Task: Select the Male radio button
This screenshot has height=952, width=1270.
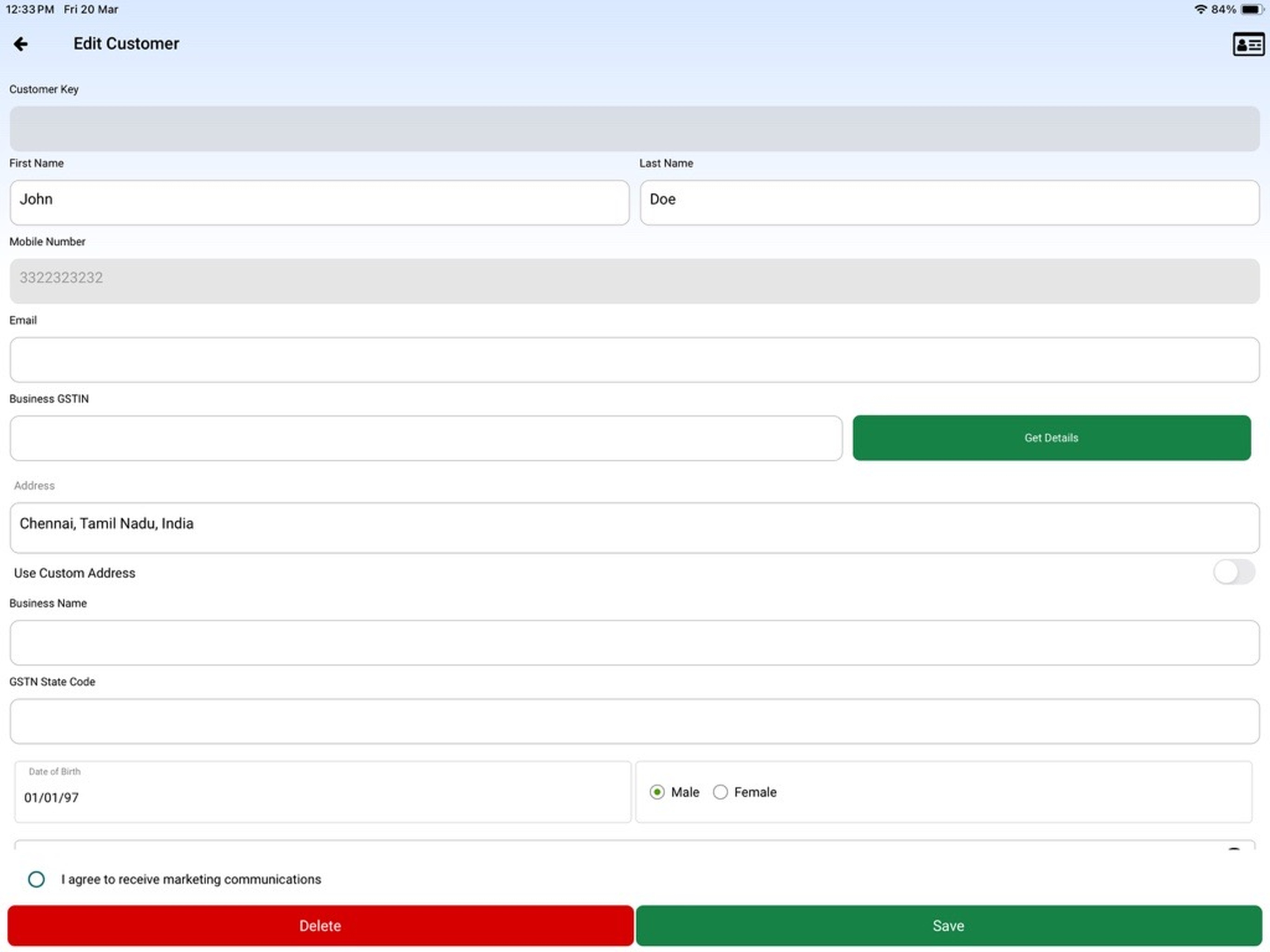Action: (657, 793)
